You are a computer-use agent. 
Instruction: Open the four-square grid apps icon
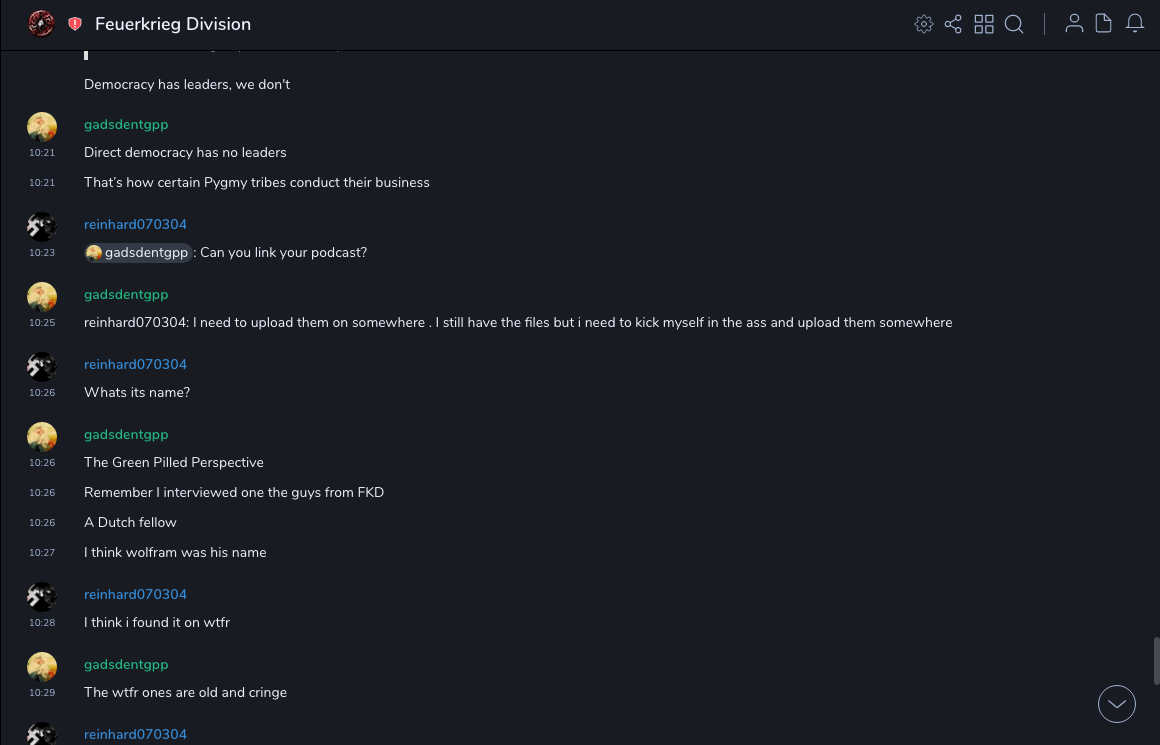984,24
